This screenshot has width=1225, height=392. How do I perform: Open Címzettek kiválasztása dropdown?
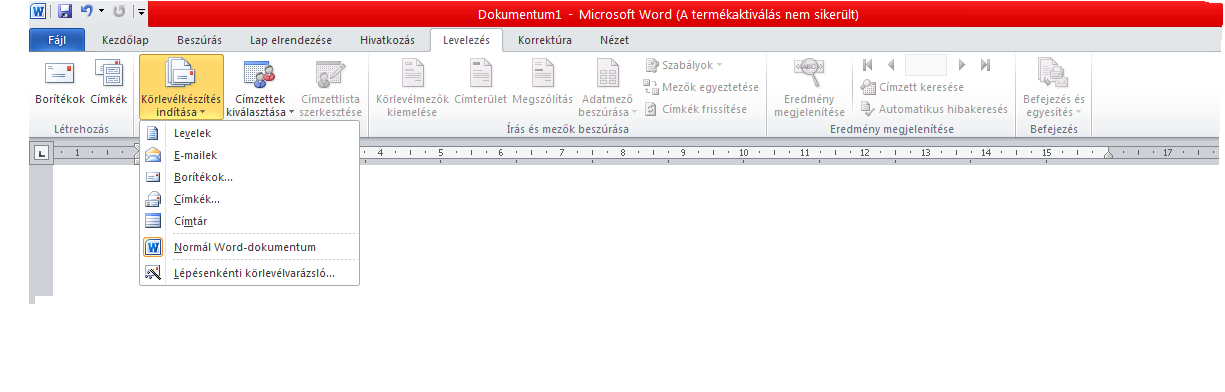259,88
